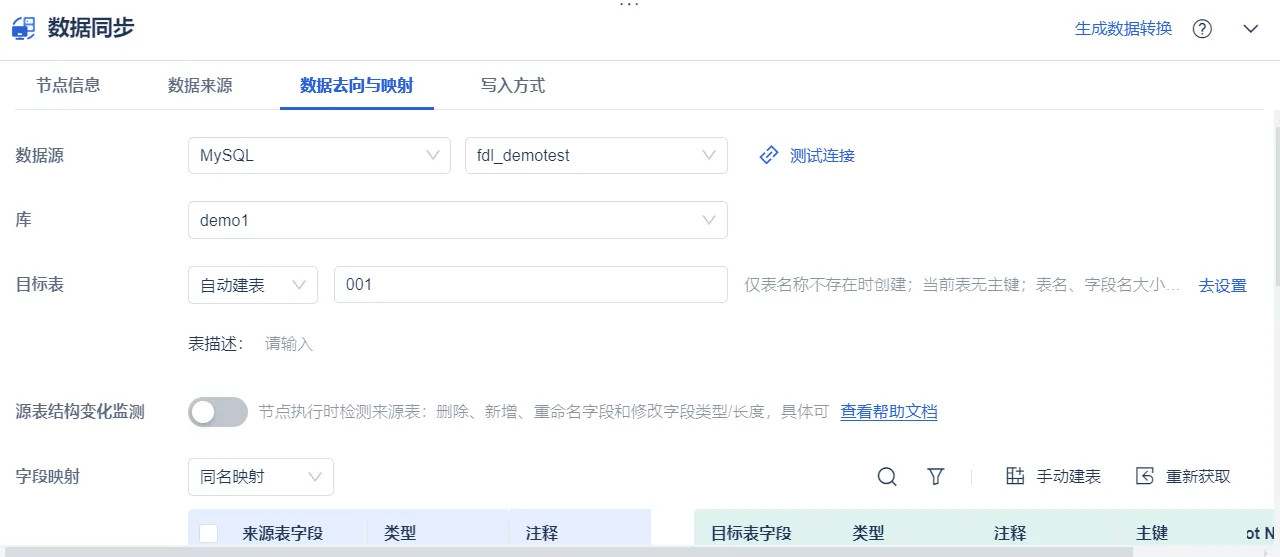Click the 主键 column header
1280x557 pixels.
[1152, 533]
